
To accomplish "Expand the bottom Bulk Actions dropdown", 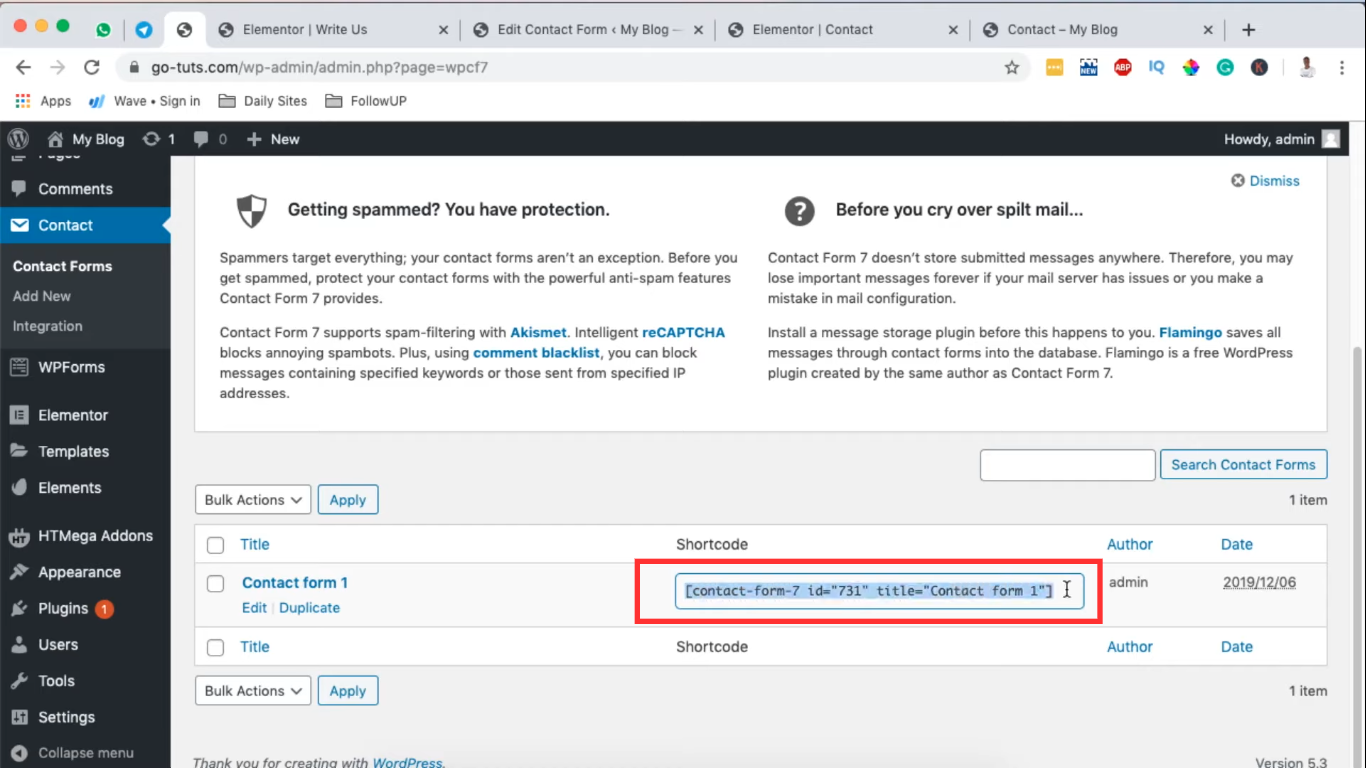I will coord(253,691).
